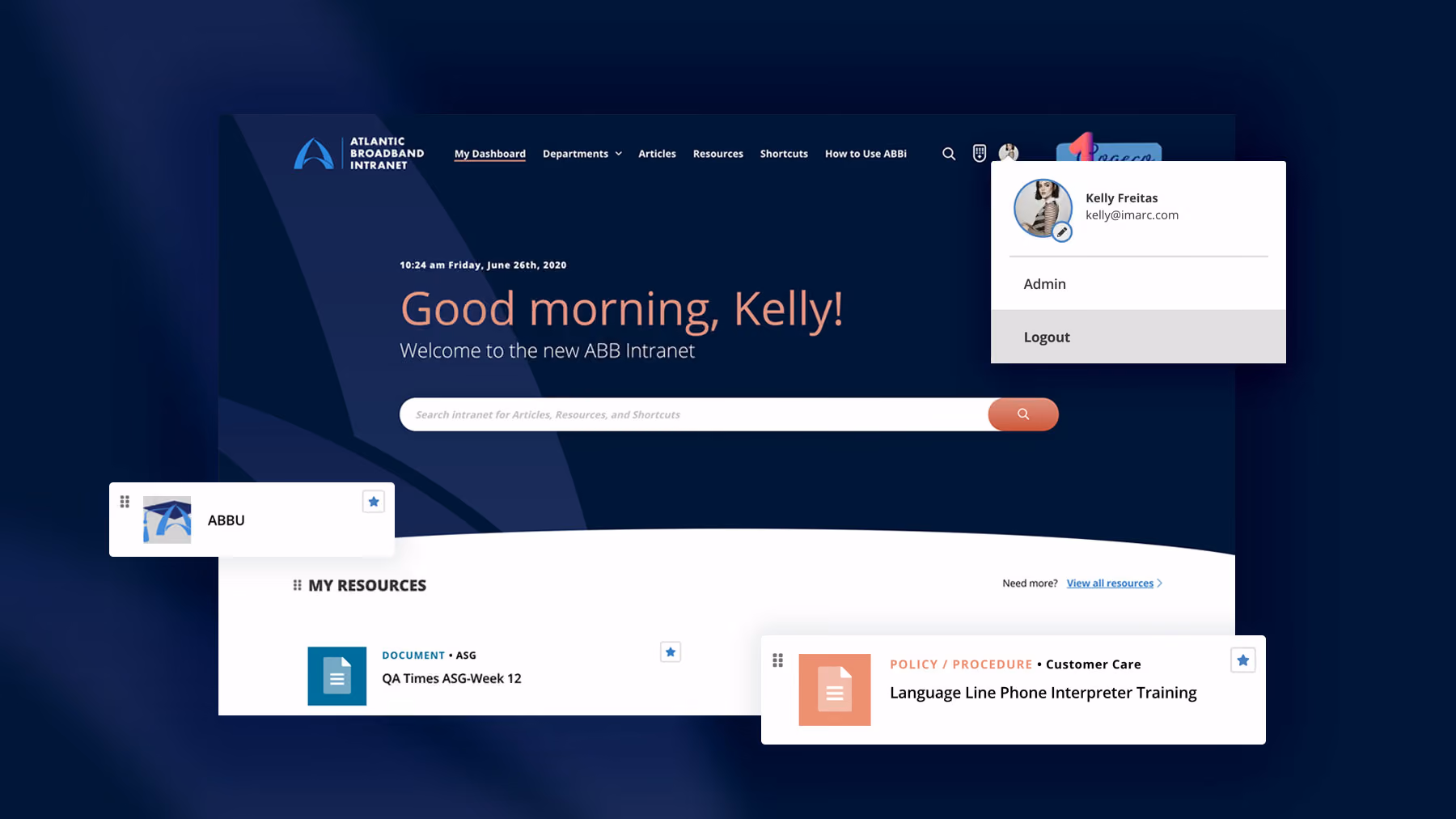Image resolution: width=1456 pixels, height=819 pixels.
Task: Open the Language Line policy document icon
Action: [835, 690]
